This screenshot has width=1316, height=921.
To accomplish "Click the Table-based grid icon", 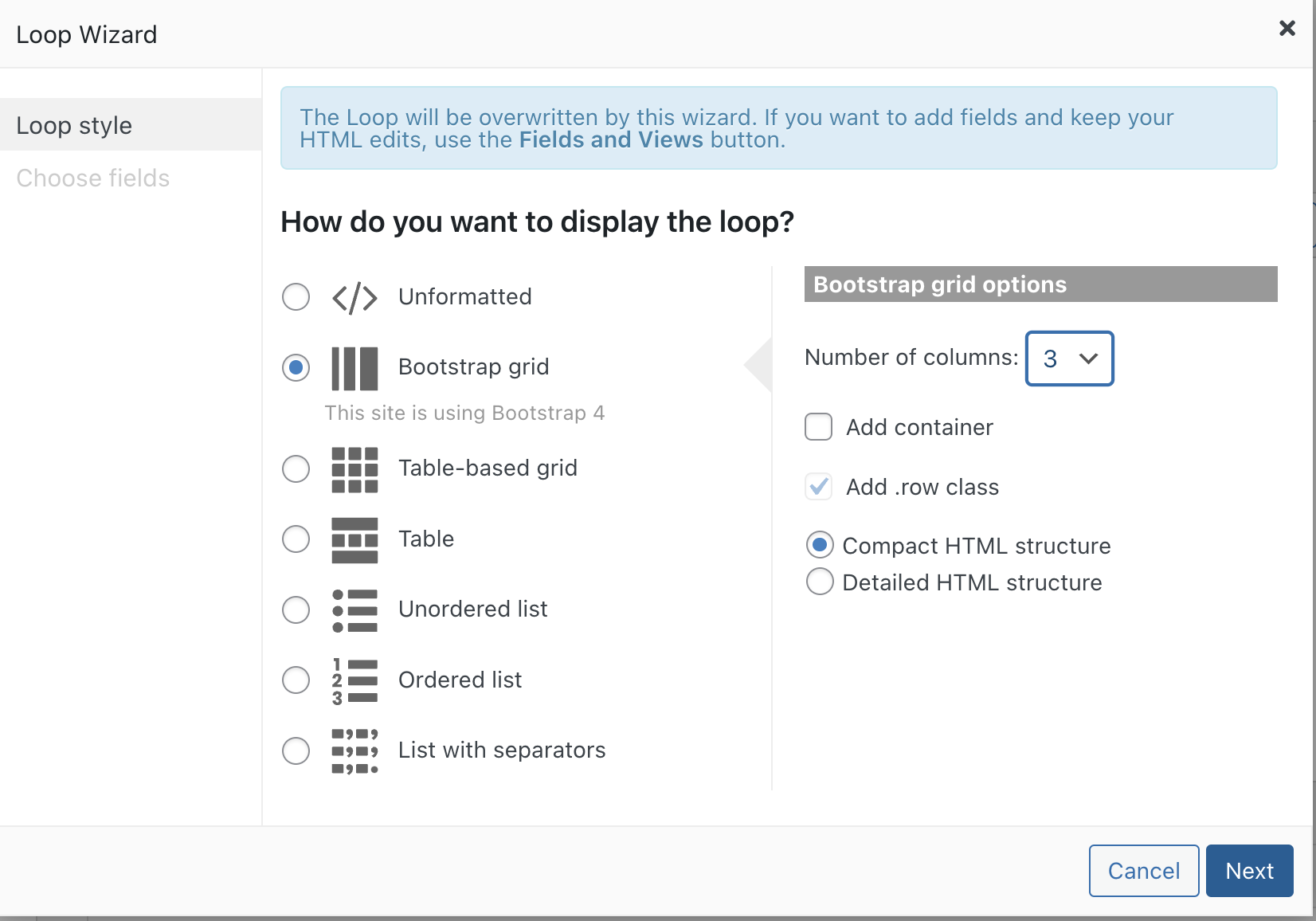I will pos(354,469).
